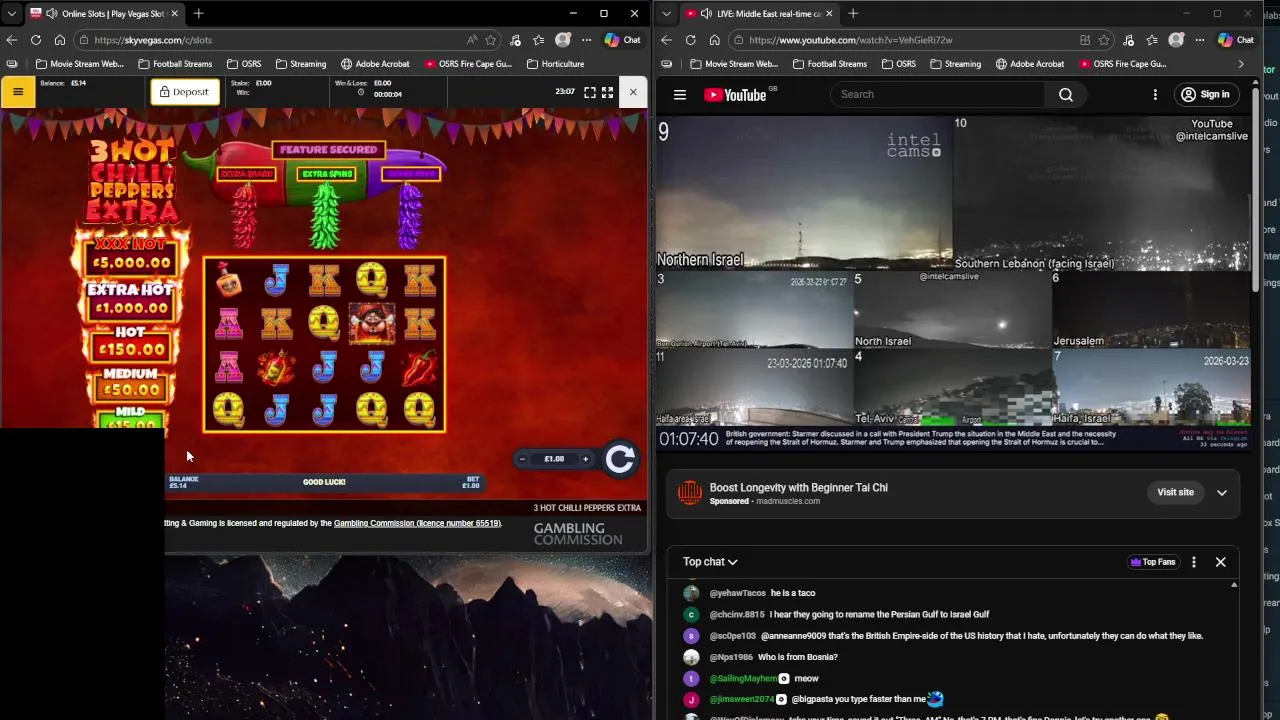Open Copilot Chat in the Sky Vegas window
This screenshot has height=720, width=1280.
click(622, 40)
